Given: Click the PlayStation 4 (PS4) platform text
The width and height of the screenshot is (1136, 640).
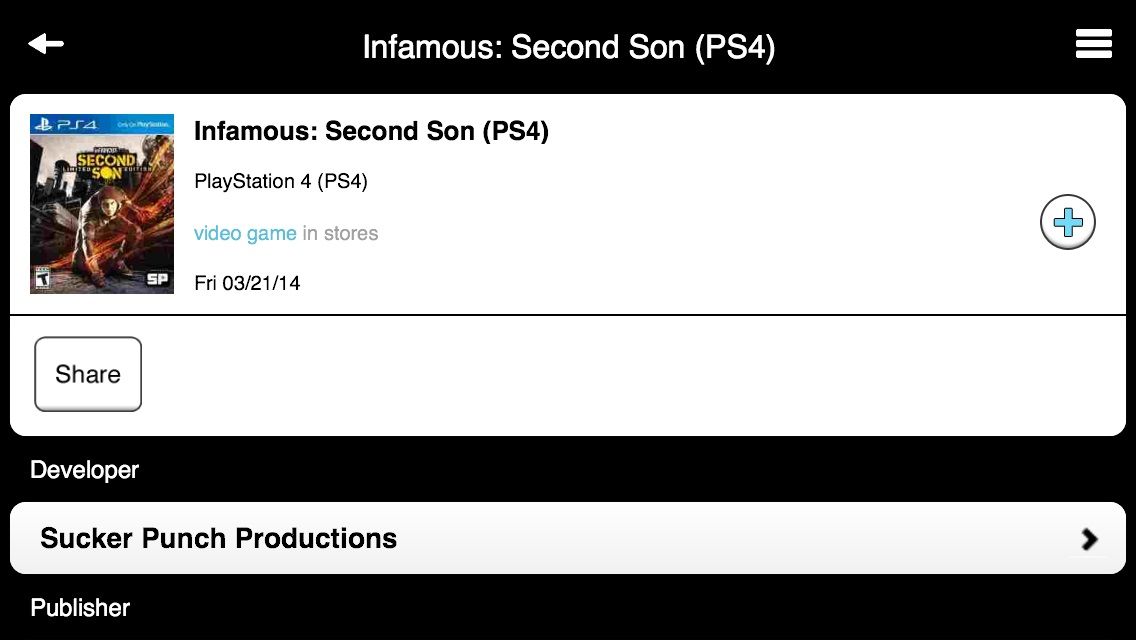Looking at the screenshot, I should pos(281,182).
